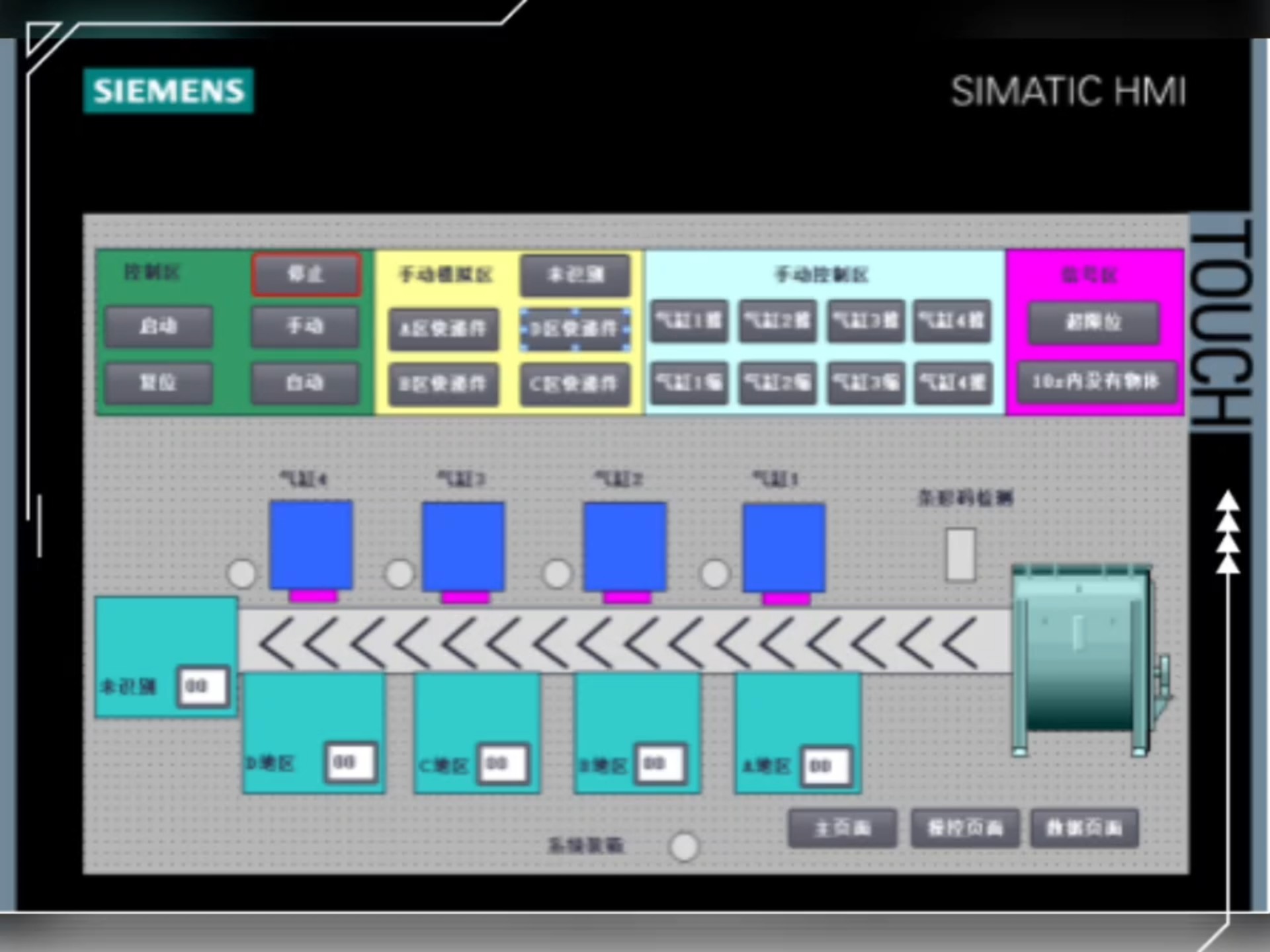The width and height of the screenshot is (1270, 952).
Task: Select the A区快递件 simulation button
Action: coord(443,329)
